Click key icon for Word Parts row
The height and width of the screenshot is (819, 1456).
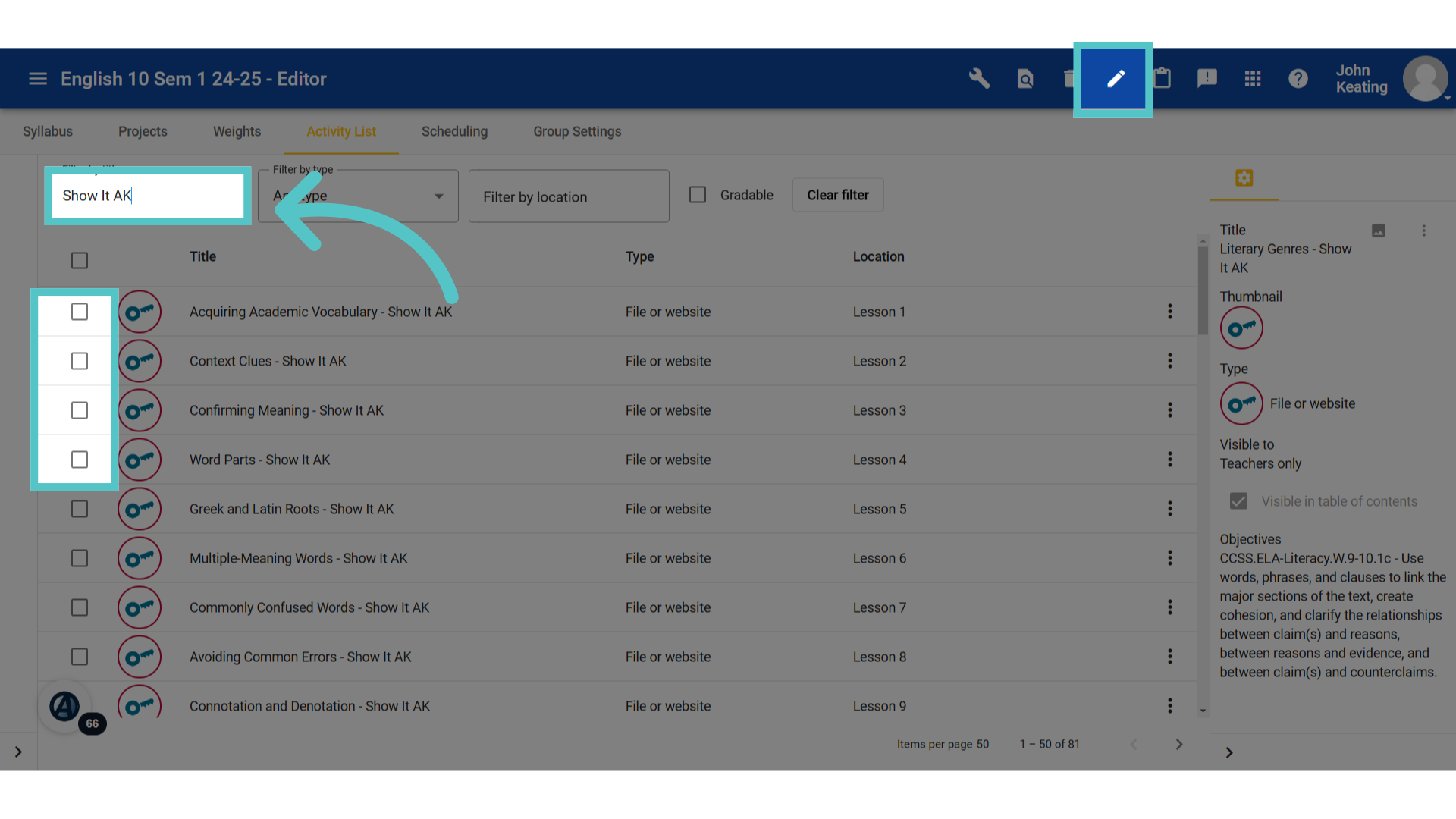(x=140, y=460)
